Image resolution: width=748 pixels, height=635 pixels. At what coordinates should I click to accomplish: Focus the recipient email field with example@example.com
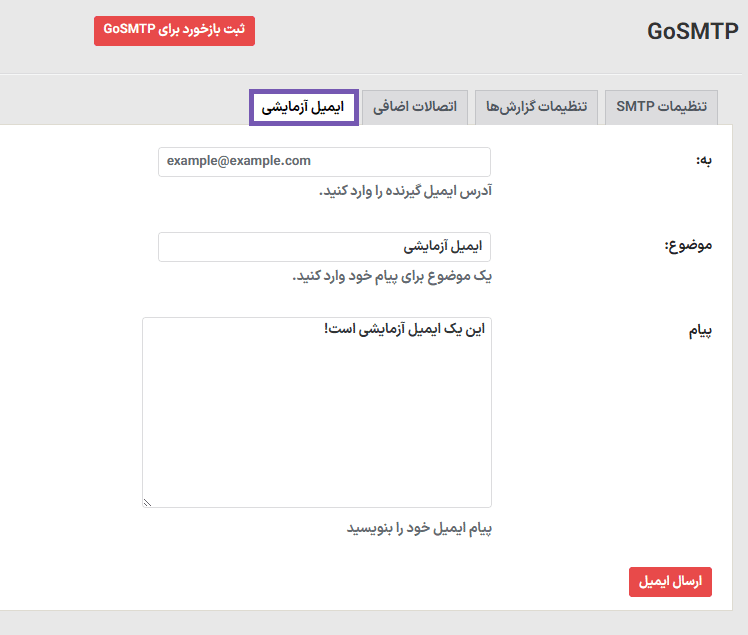(x=324, y=161)
